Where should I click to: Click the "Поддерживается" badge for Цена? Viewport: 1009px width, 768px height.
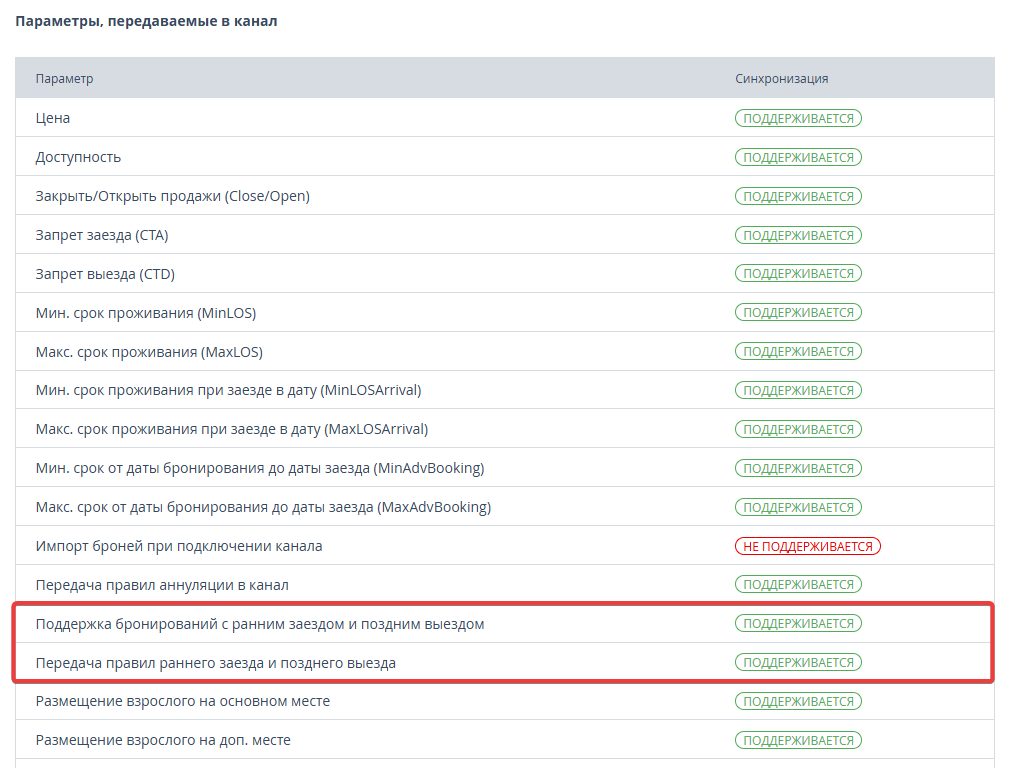pyautogui.click(x=798, y=118)
